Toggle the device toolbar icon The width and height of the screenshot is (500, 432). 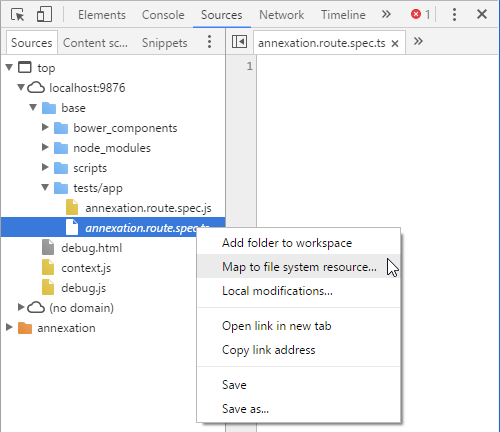point(44,15)
